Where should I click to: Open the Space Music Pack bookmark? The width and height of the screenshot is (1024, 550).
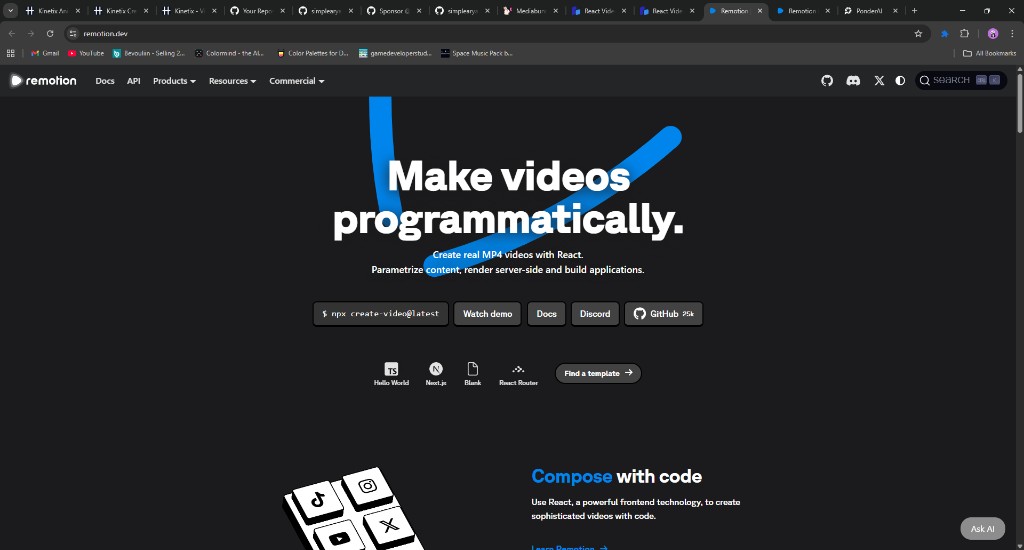477,53
